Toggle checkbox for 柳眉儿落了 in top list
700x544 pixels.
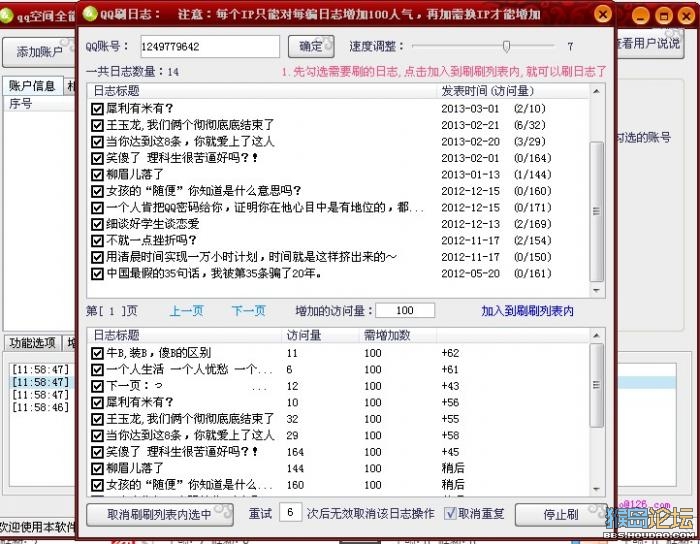97,175
